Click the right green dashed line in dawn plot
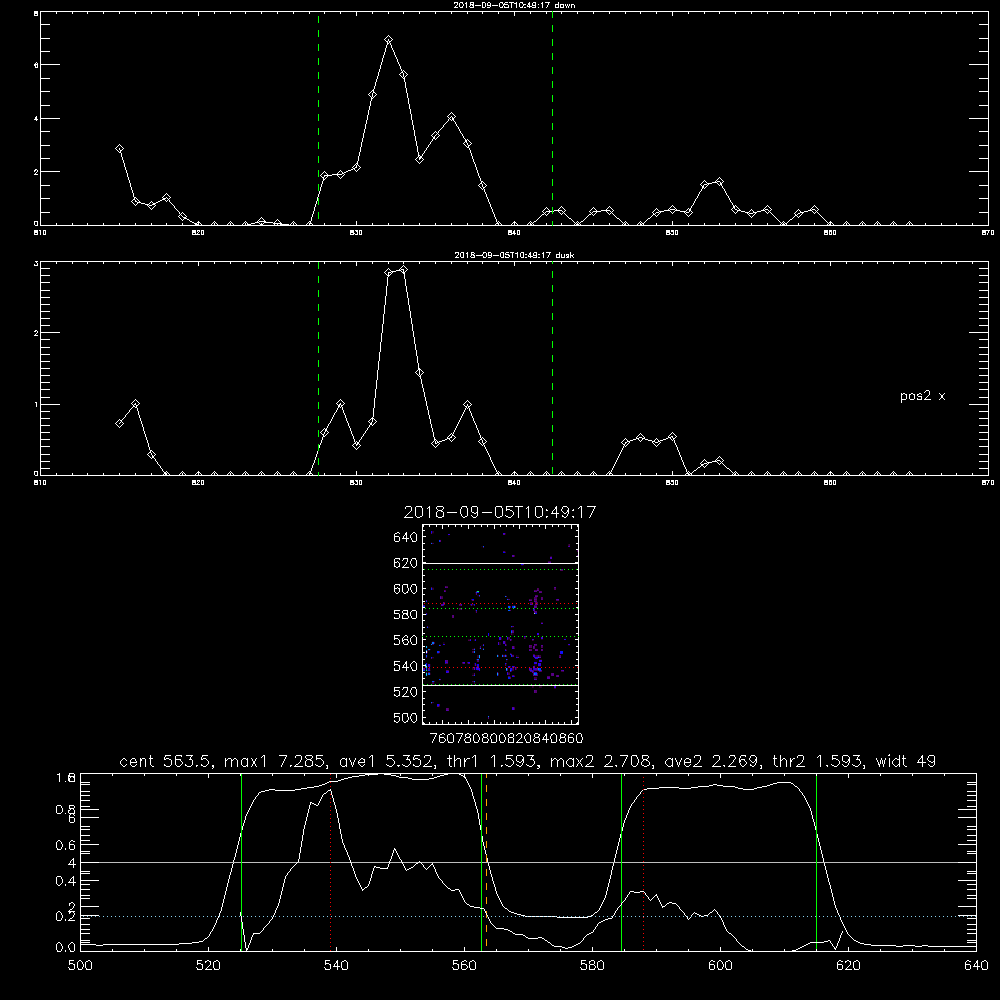 point(552,119)
